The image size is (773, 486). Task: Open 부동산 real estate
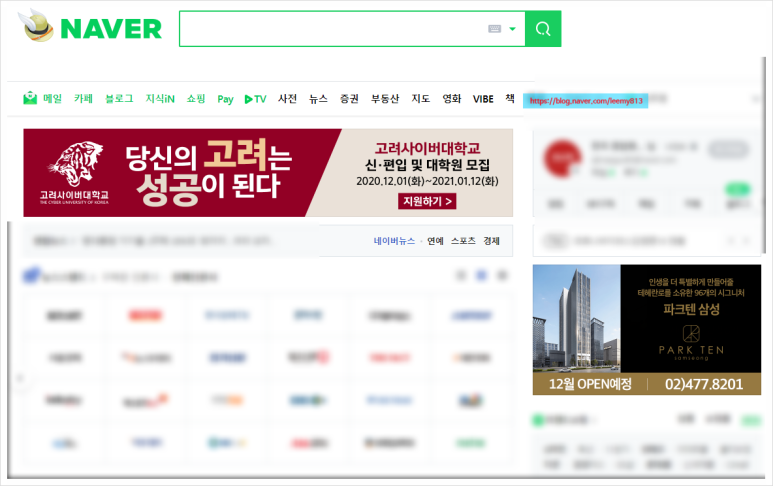(x=385, y=99)
